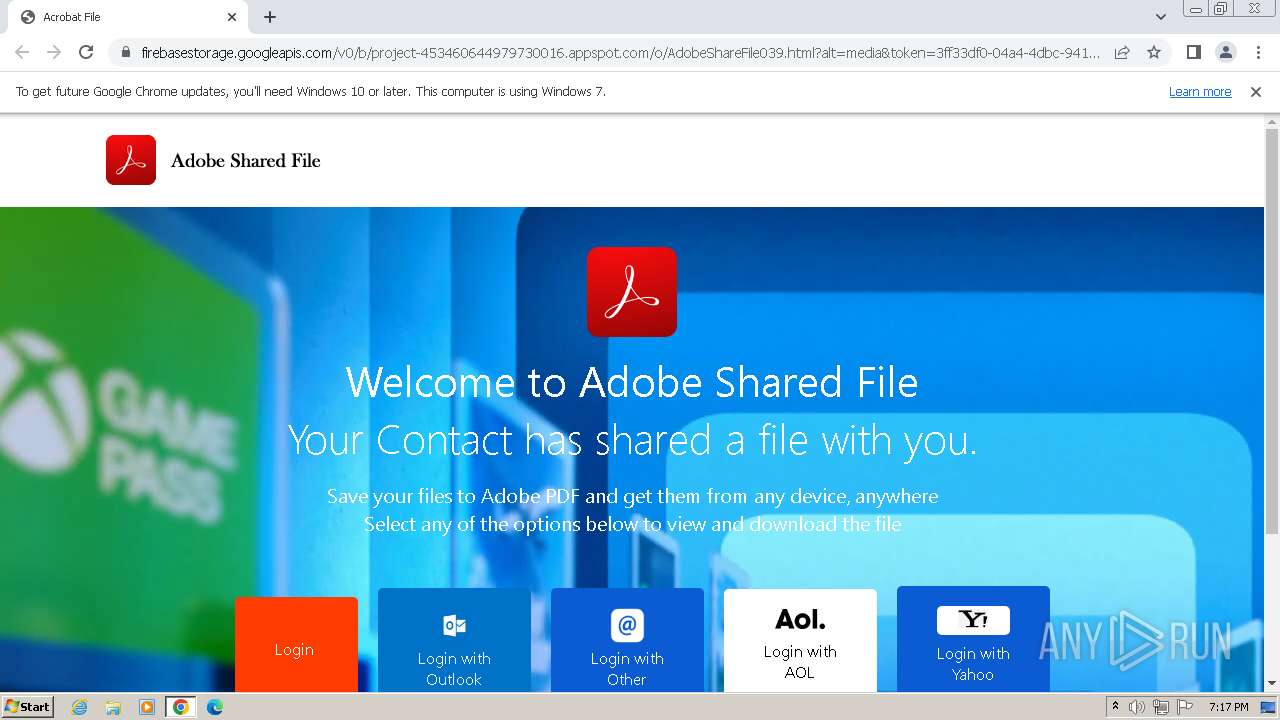Click the Adobe logo in the page header
Image resolution: width=1280 pixels, height=720 pixels.
click(x=131, y=160)
